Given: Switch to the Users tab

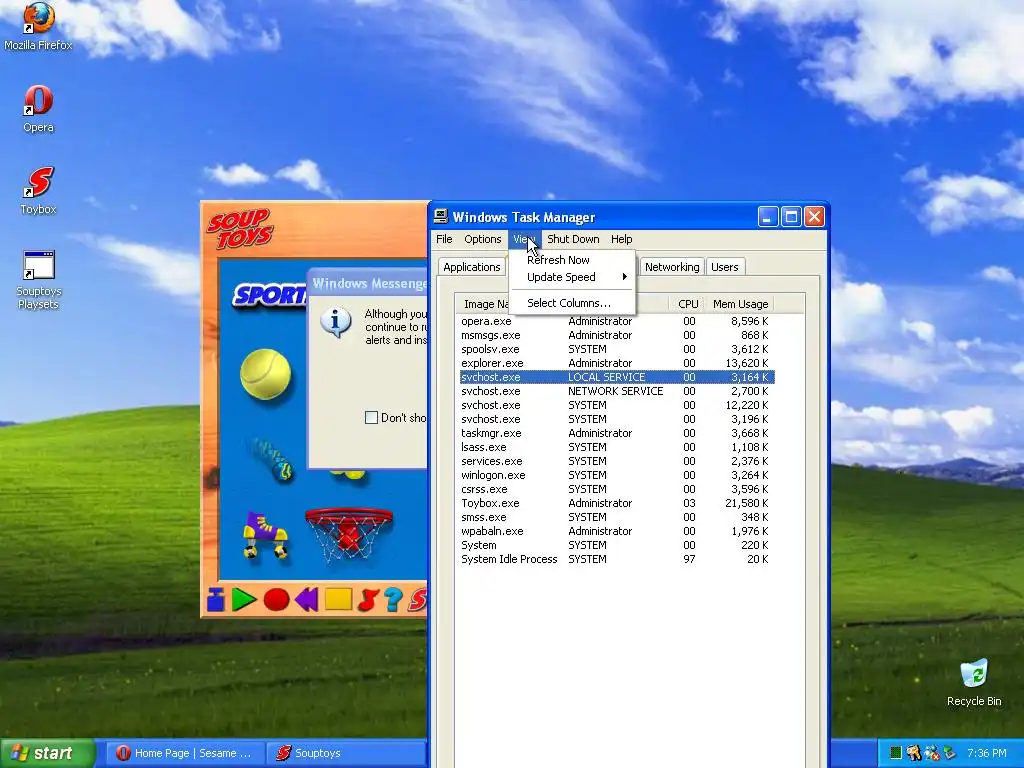Looking at the screenshot, I should tap(724, 267).
